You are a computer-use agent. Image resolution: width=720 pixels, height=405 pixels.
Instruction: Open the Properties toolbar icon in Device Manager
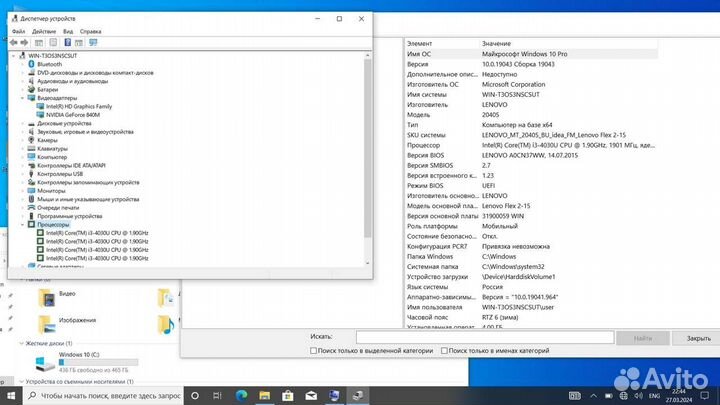tap(53, 43)
